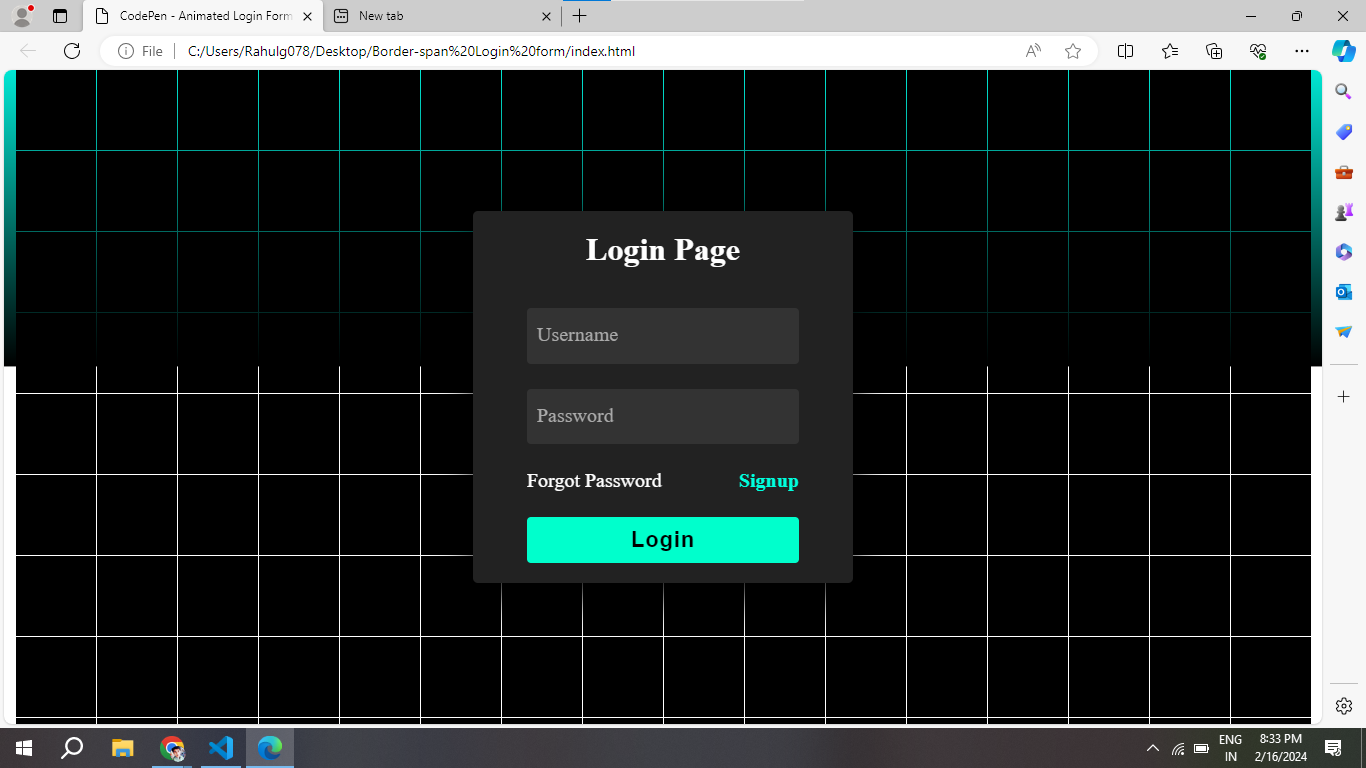This screenshot has height=768, width=1366.
Task: Click the address bar URL text
Action: click(x=411, y=51)
